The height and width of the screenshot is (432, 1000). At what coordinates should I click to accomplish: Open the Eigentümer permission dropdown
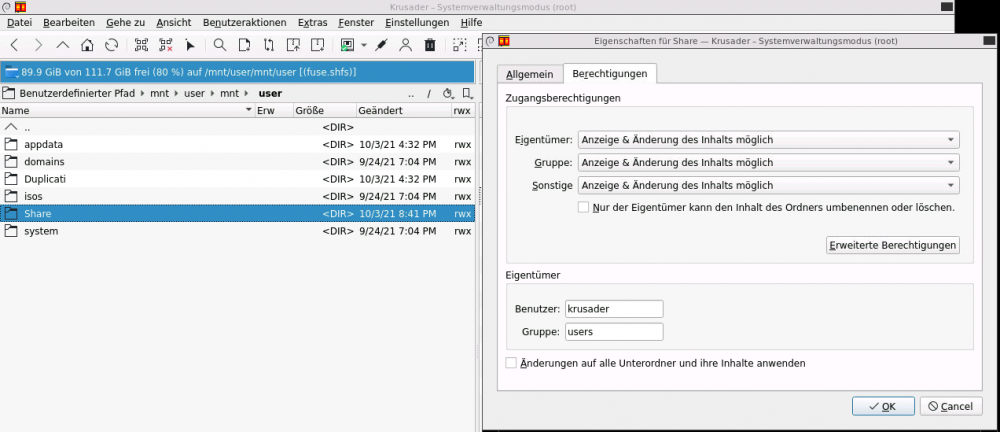[x=768, y=140]
